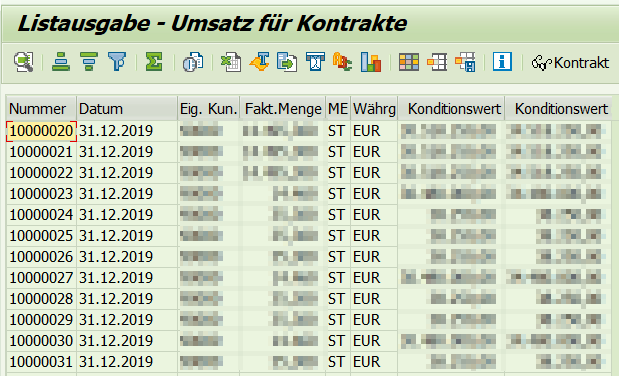Open the ABC analysis icon
The height and width of the screenshot is (376, 619).
click(x=342, y=62)
